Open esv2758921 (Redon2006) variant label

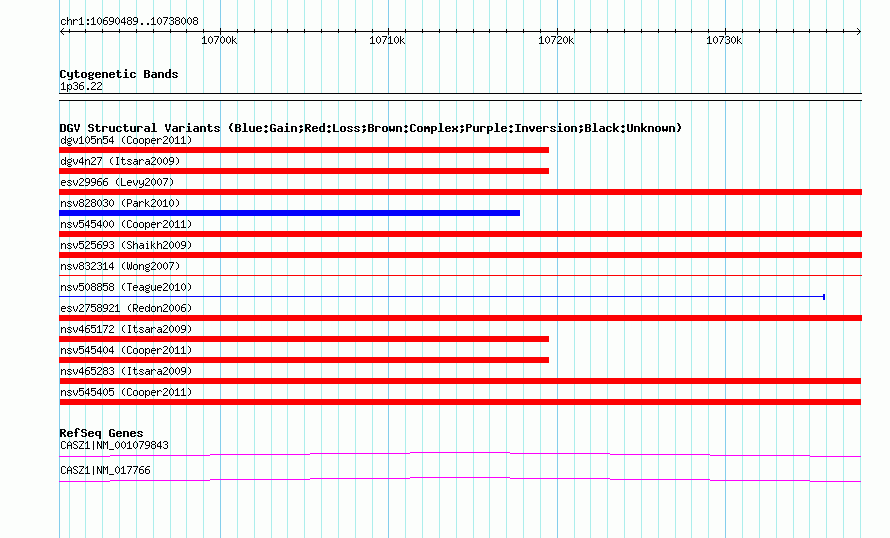point(126,308)
